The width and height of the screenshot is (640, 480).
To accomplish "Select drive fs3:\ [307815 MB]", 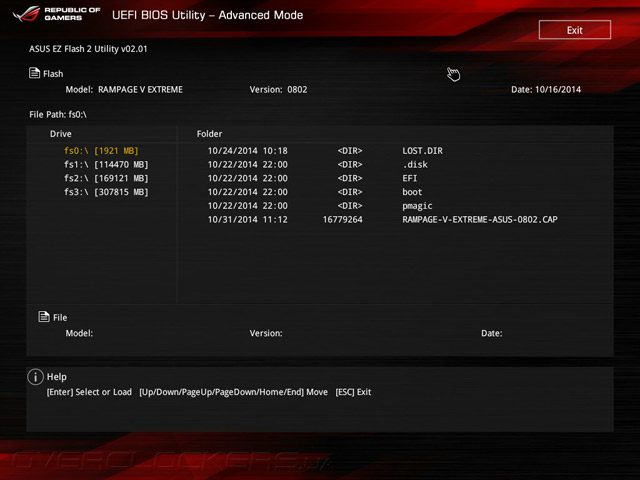I will [106, 192].
